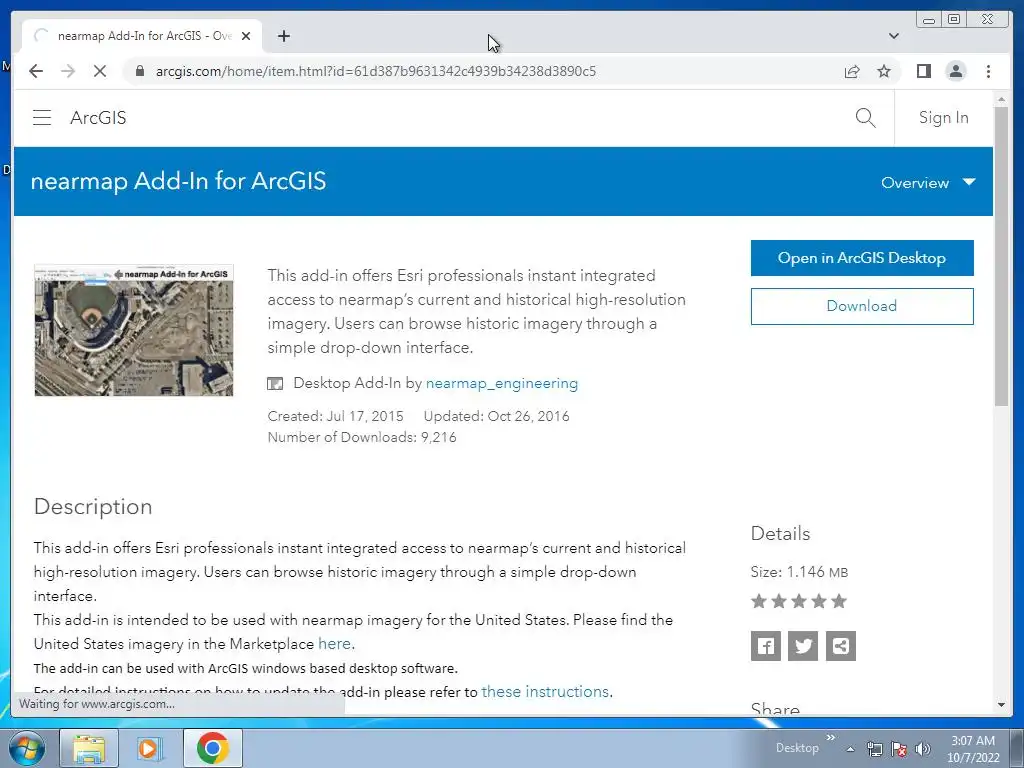Click the Description heading
Viewport: 1024px width, 768px height.
tap(93, 507)
